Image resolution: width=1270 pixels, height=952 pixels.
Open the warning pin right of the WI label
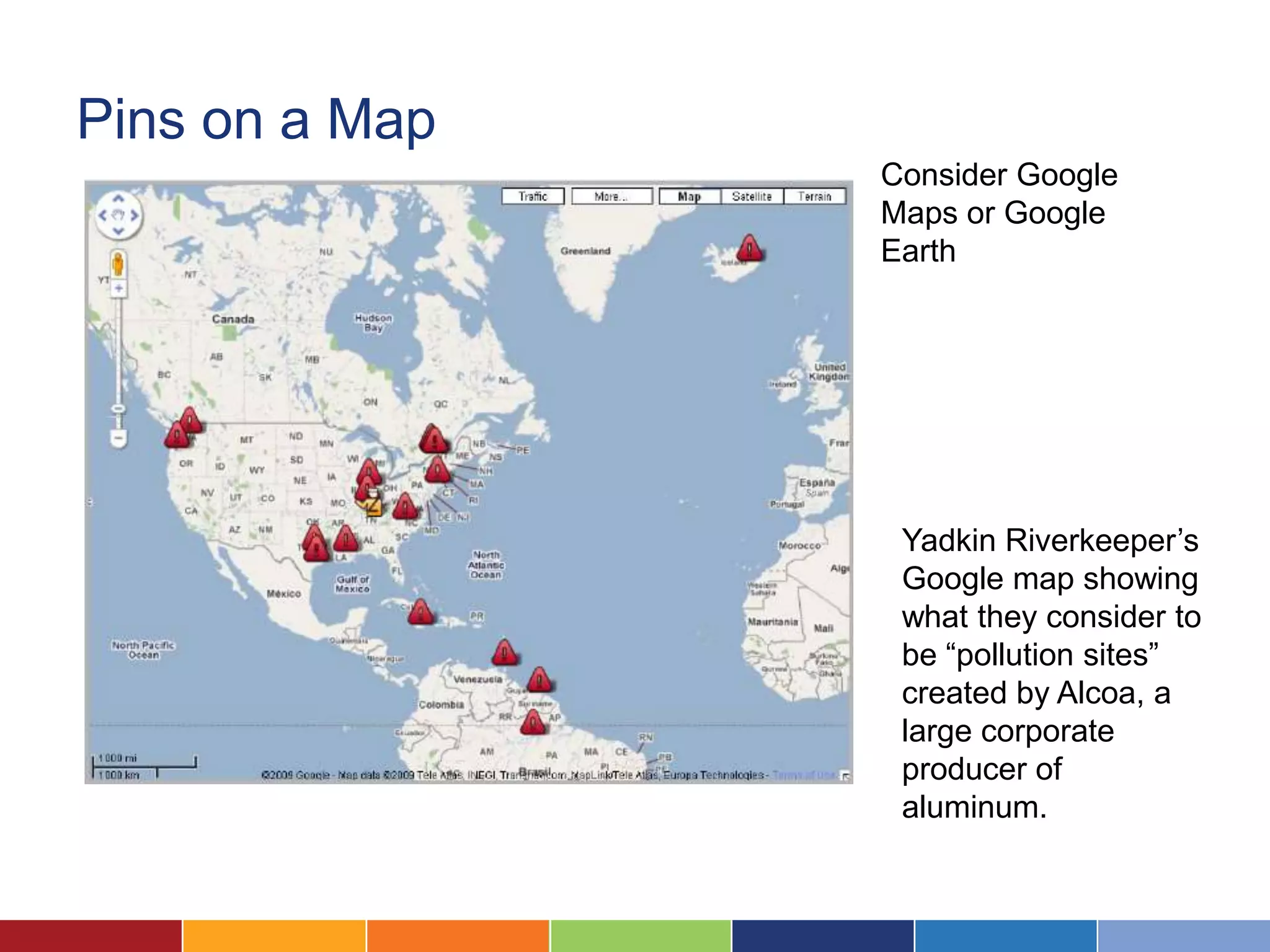click(370, 472)
